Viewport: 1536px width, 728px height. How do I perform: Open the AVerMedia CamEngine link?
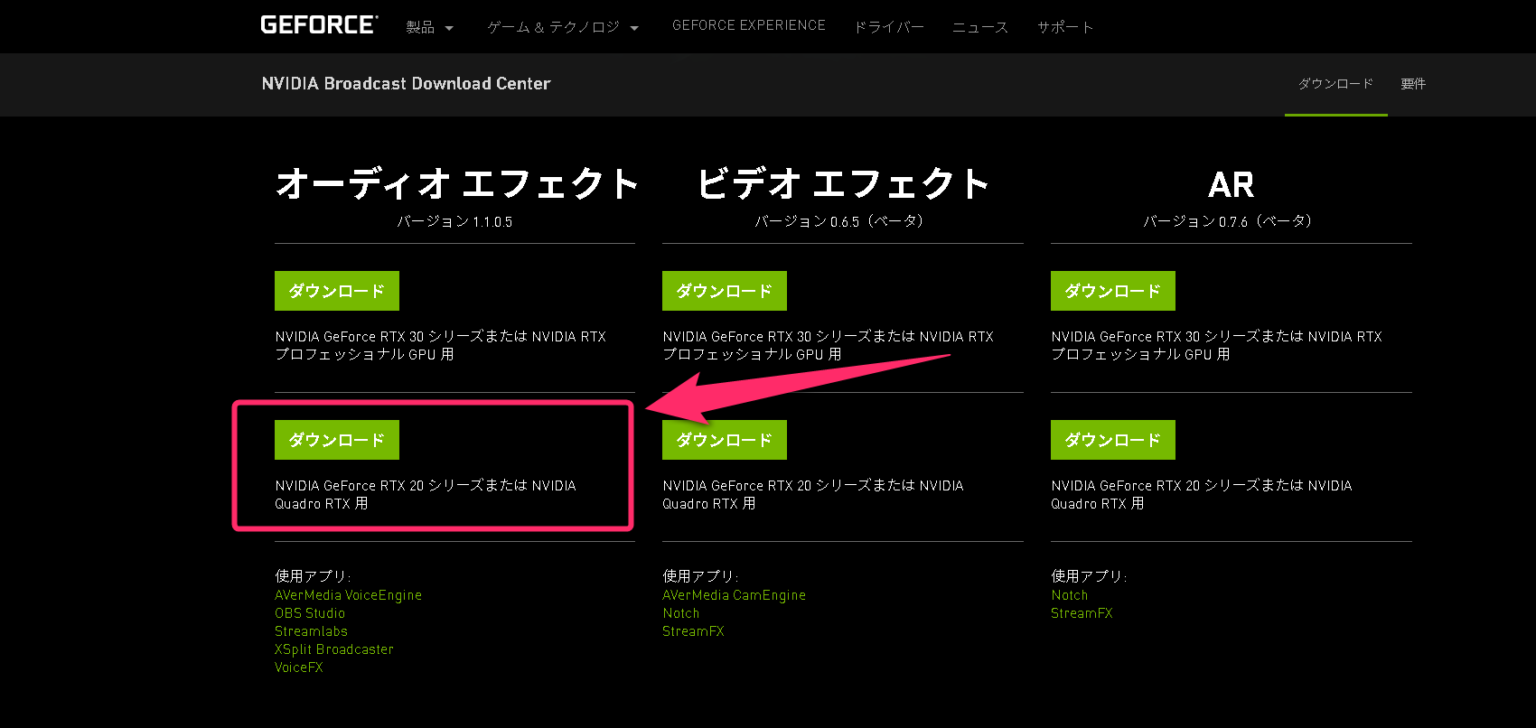[x=734, y=595]
